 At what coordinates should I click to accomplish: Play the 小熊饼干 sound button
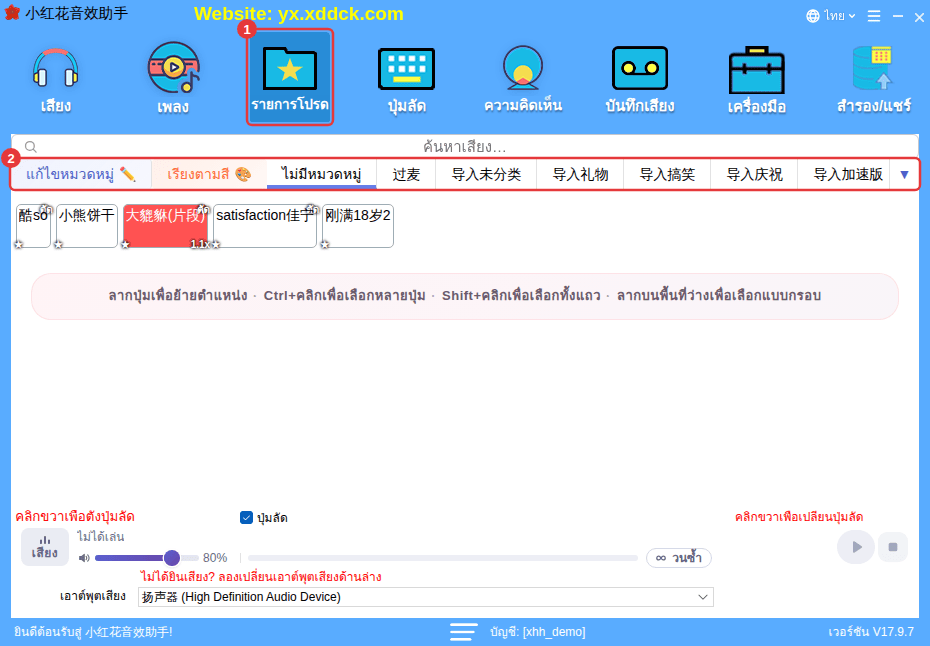click(x=87, y=225)
